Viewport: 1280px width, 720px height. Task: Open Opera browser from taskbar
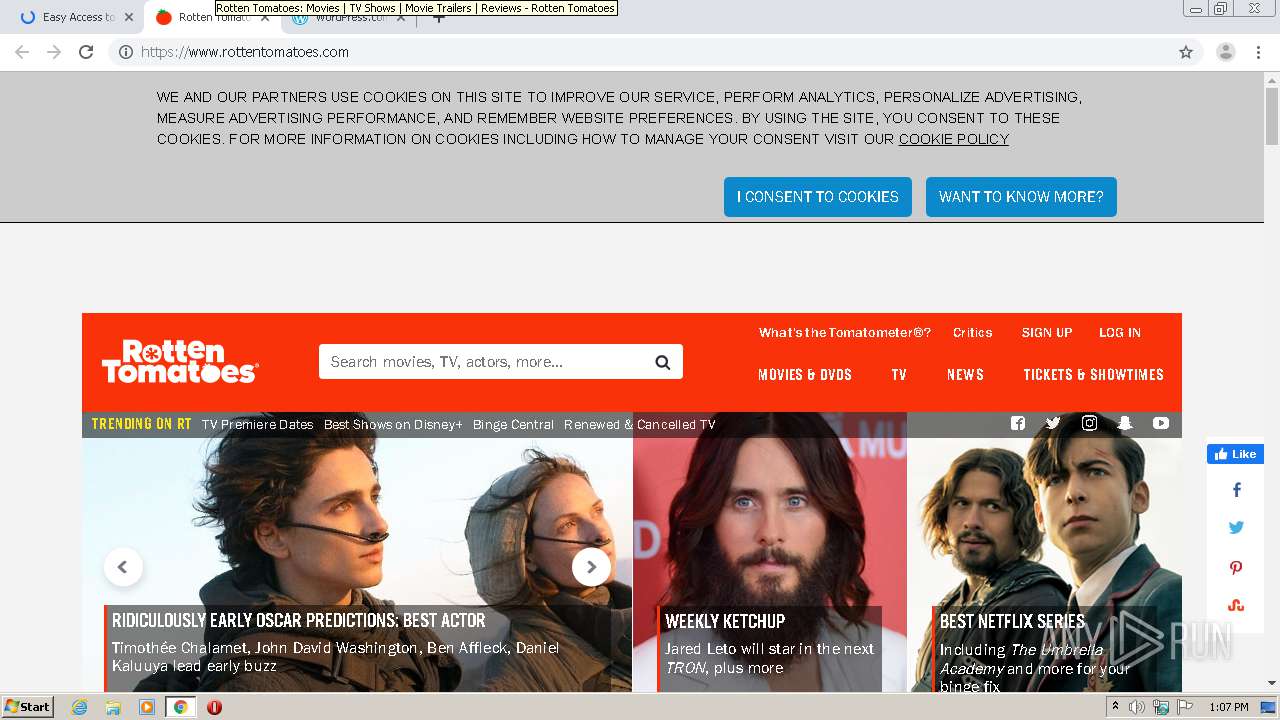tap(214, 707)
